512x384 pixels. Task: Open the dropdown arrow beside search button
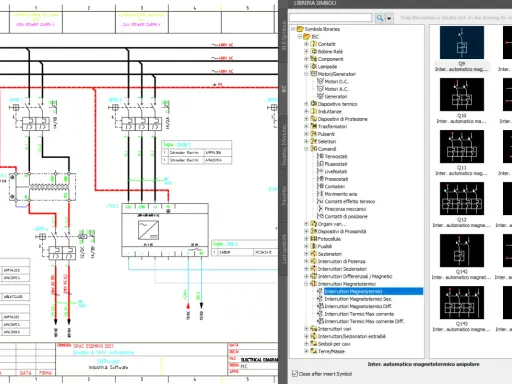[x=389, y=18]
